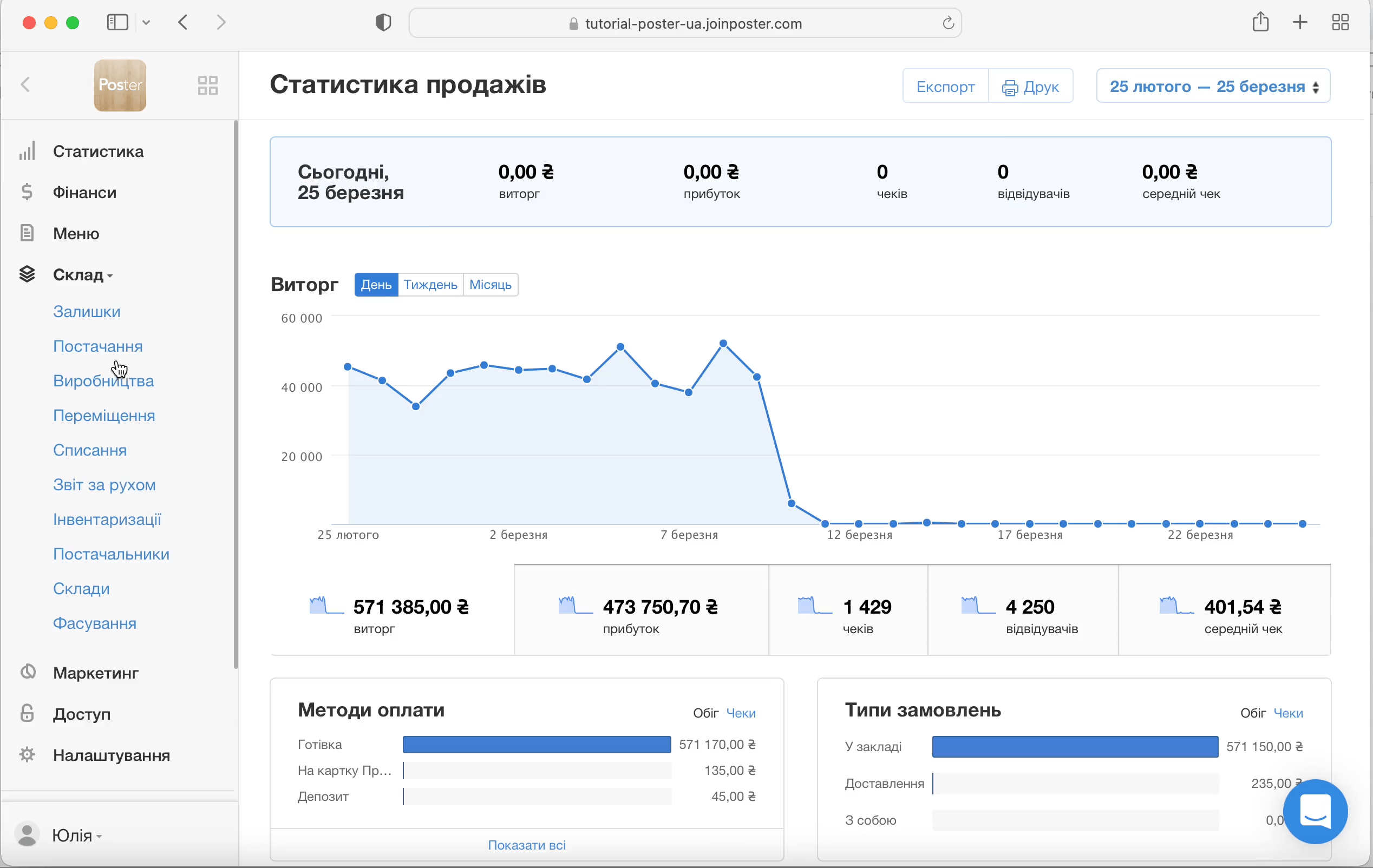This screenshot has width=1373, height=868.
Task: Switch revenue chart to Тиждень view
Action: (430, 285)
